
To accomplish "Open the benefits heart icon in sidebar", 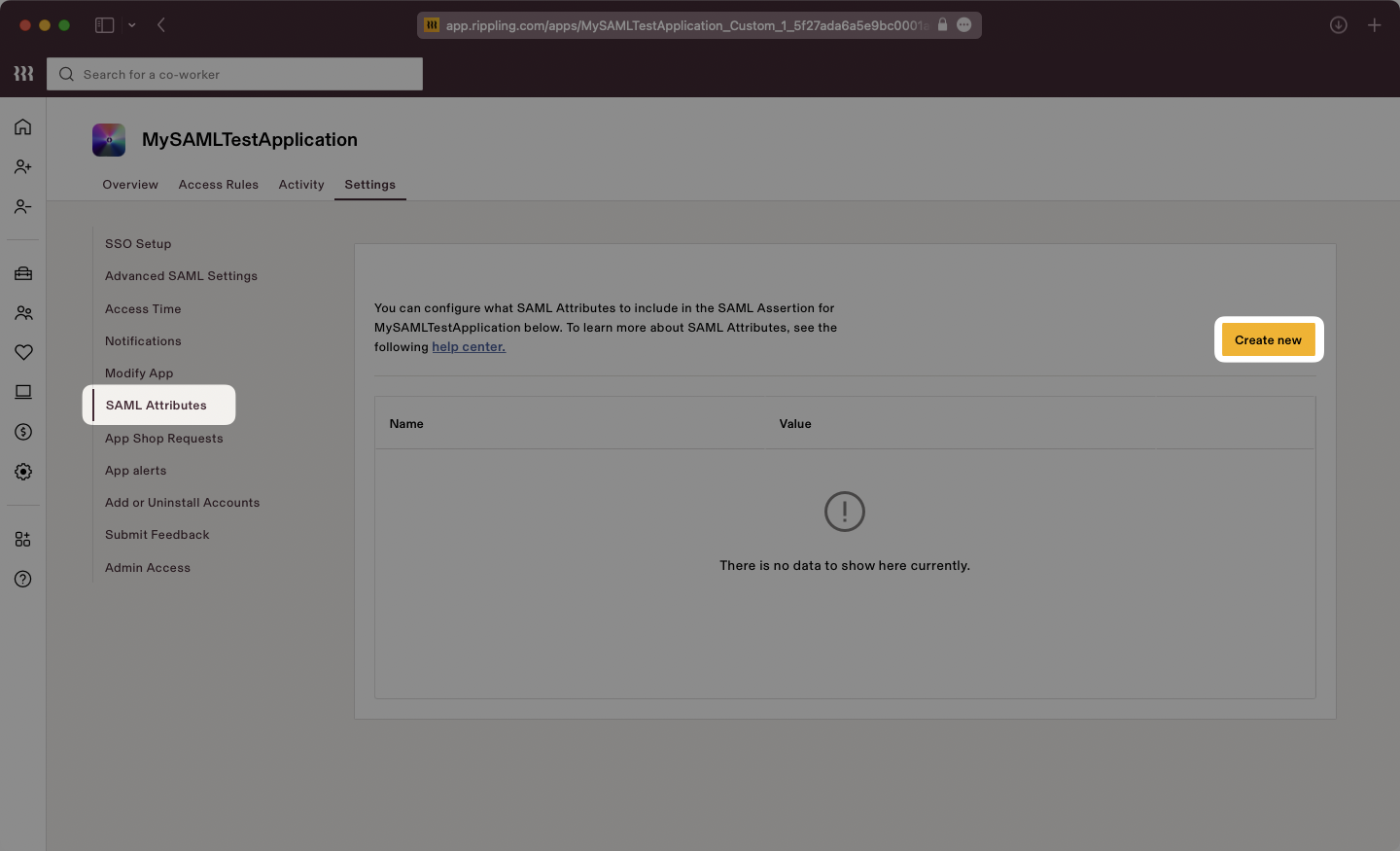I will click(x=22, y=352).
